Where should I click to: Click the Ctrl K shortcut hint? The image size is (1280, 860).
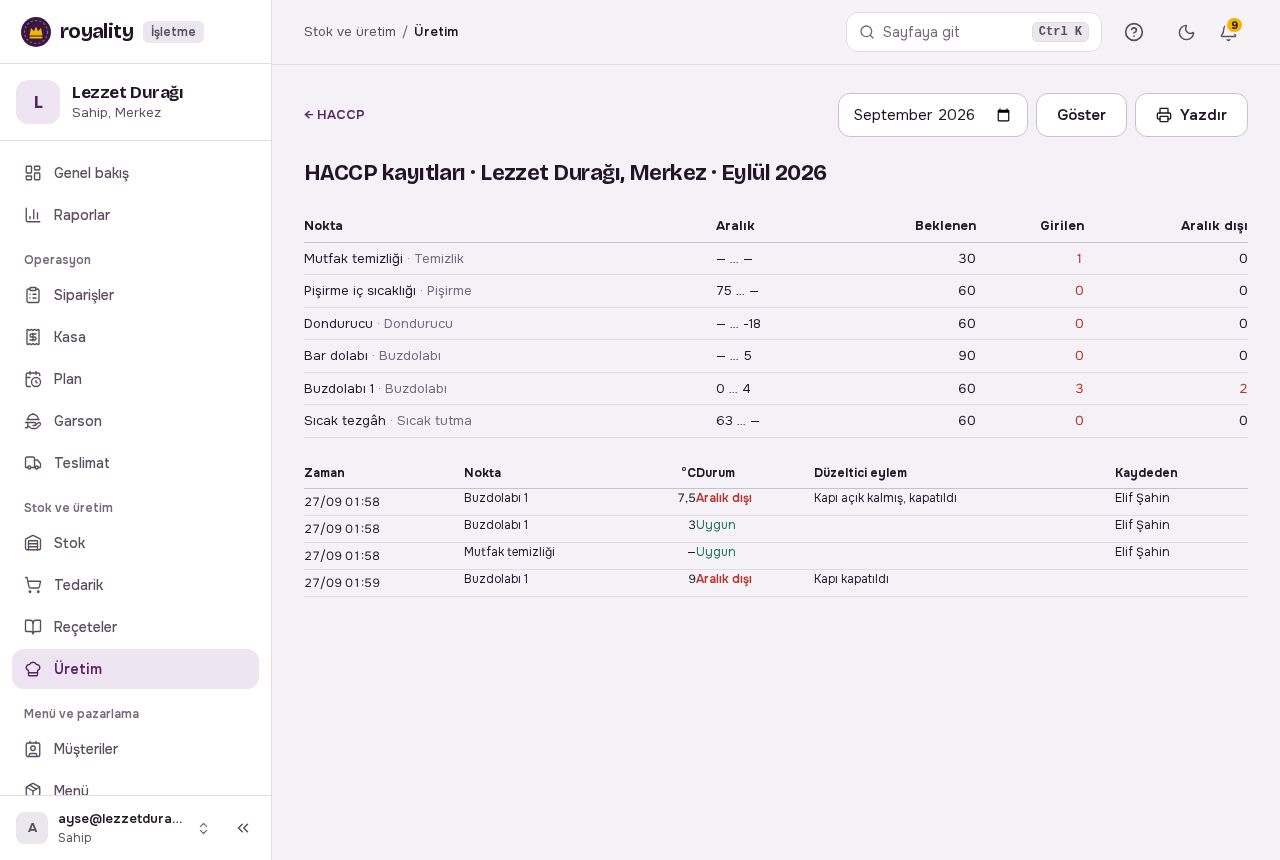coord(1060,32)
